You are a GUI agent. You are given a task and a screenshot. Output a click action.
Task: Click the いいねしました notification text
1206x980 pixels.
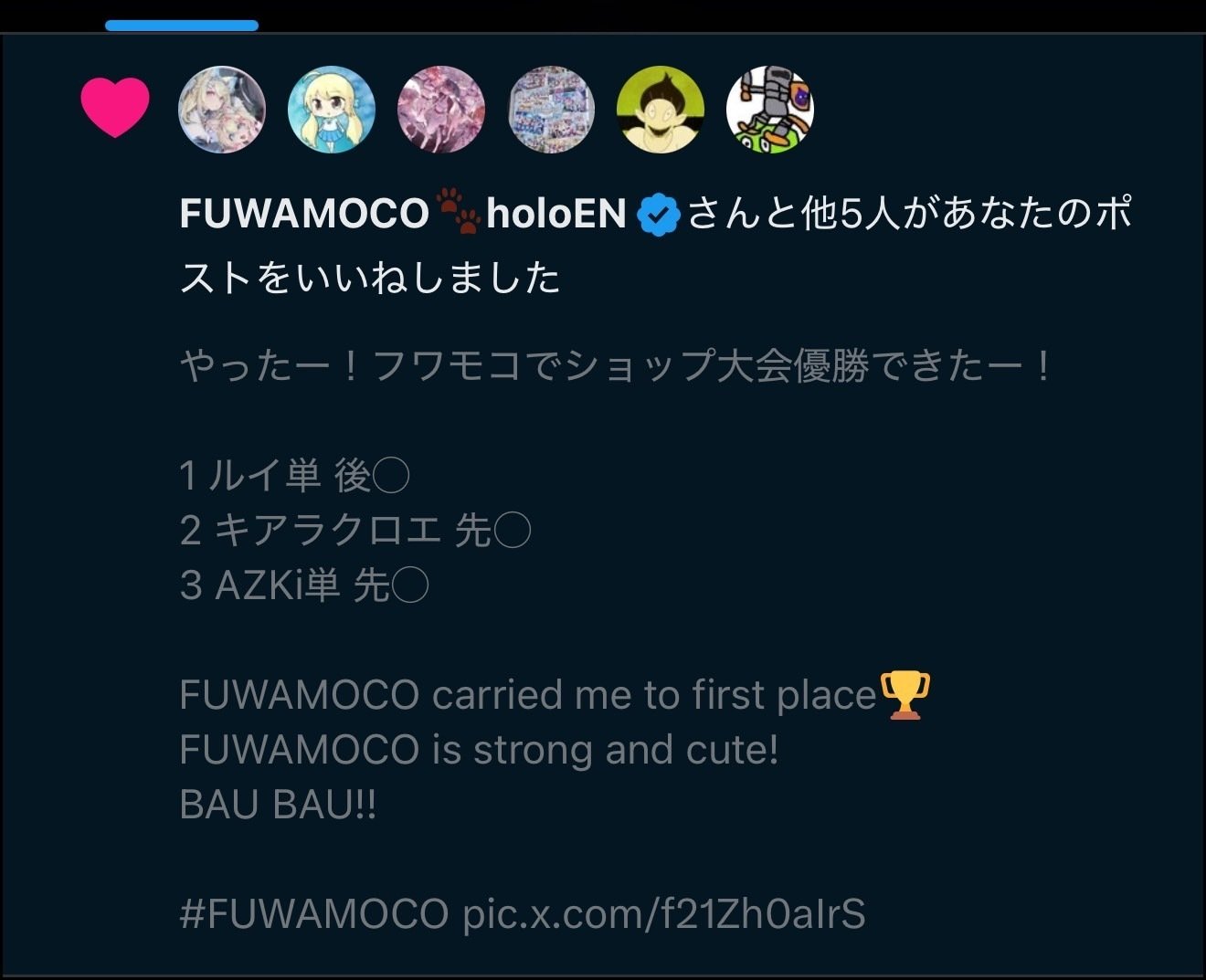click(428, 278)
